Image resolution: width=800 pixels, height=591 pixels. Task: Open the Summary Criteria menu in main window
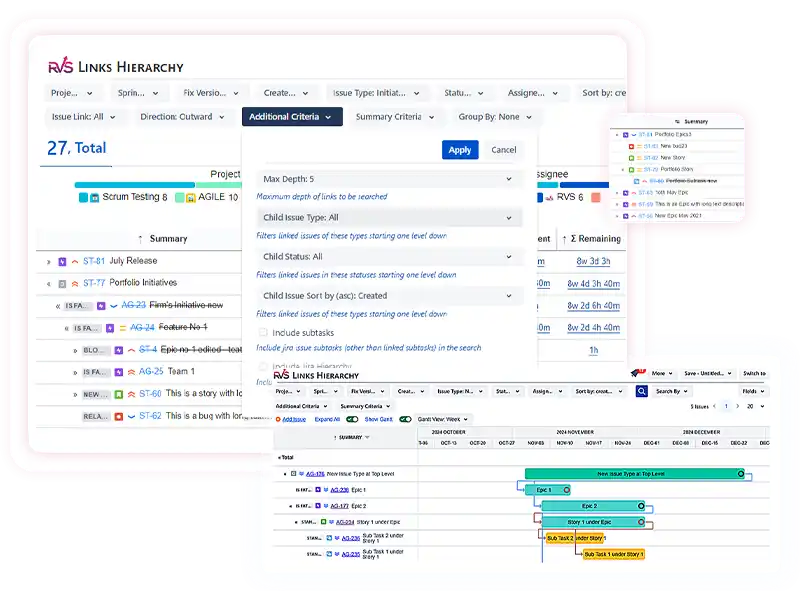coord(395,117)
